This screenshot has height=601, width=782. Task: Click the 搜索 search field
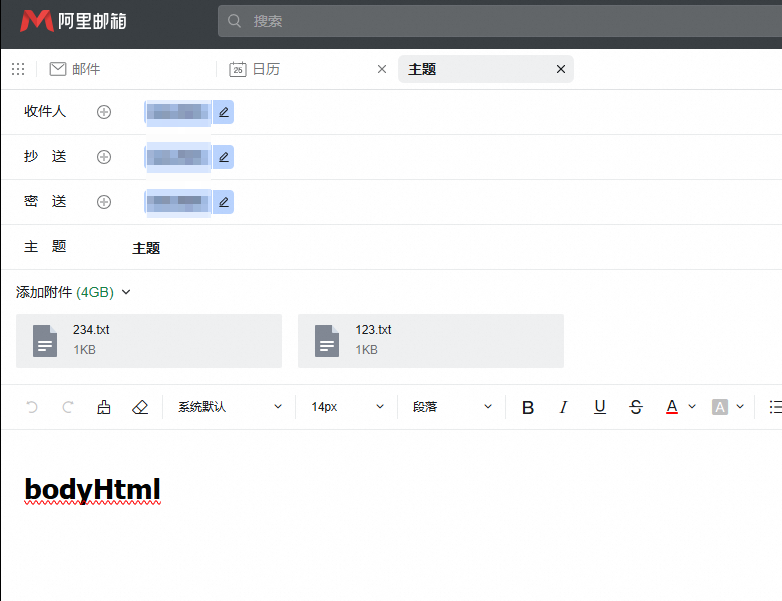[x=500, y=20]
